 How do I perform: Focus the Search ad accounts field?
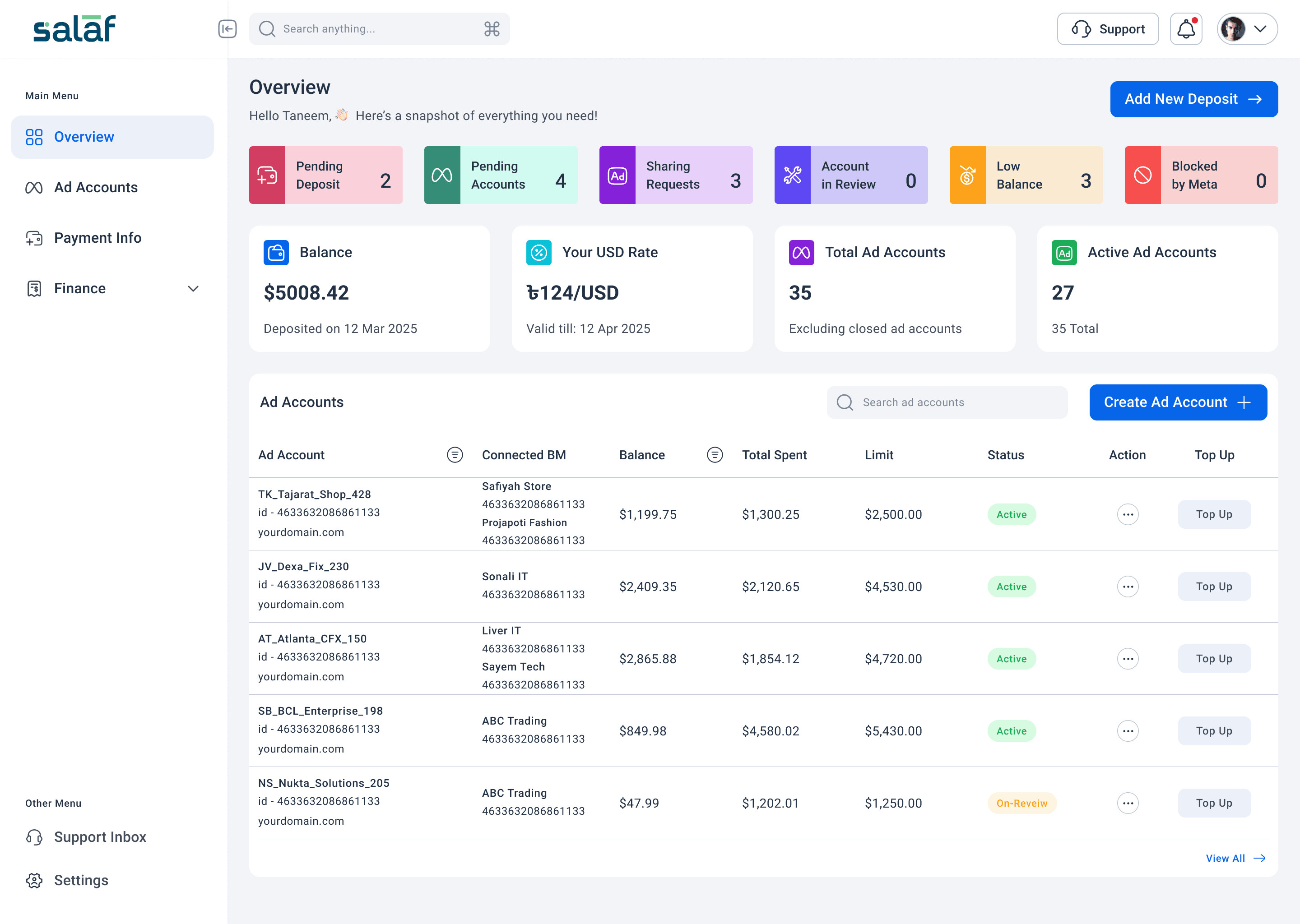point(947,402)
